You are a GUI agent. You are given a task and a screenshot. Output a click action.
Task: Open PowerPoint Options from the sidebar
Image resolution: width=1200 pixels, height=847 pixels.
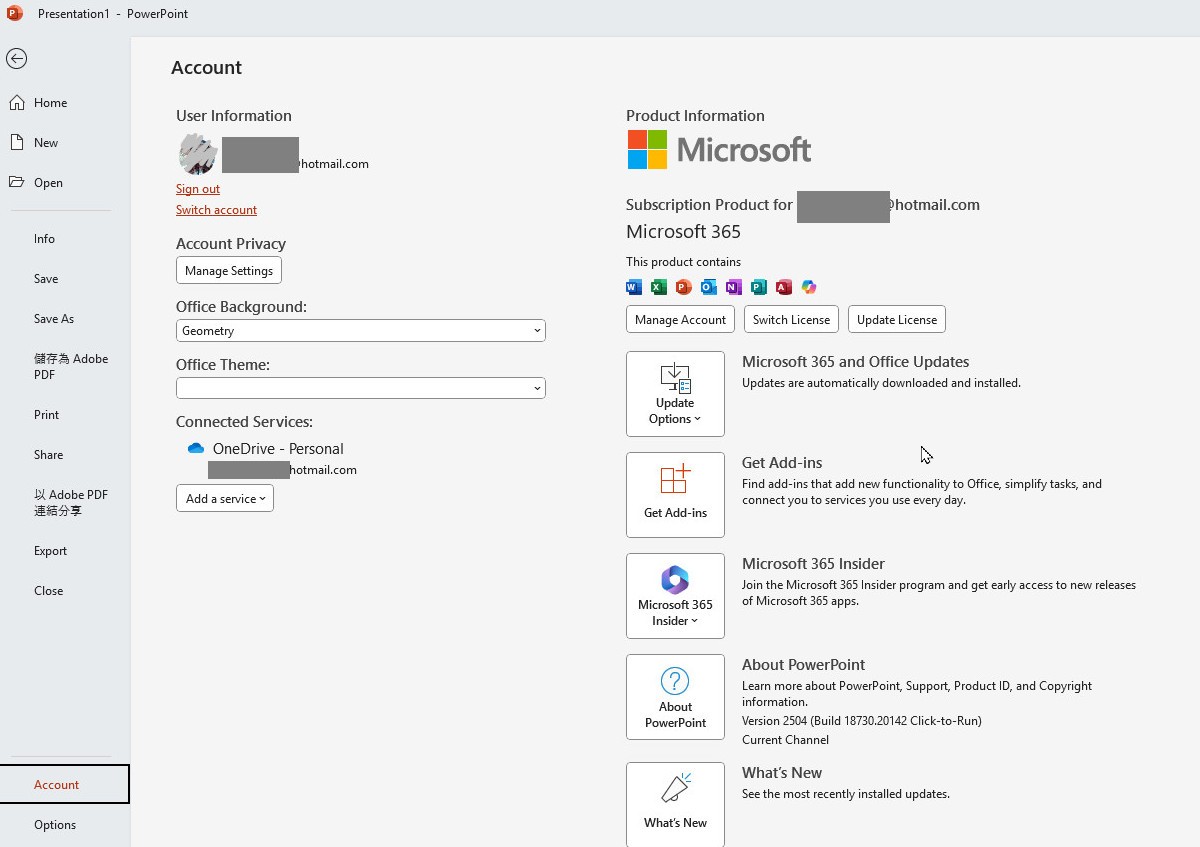pos(54,824)
